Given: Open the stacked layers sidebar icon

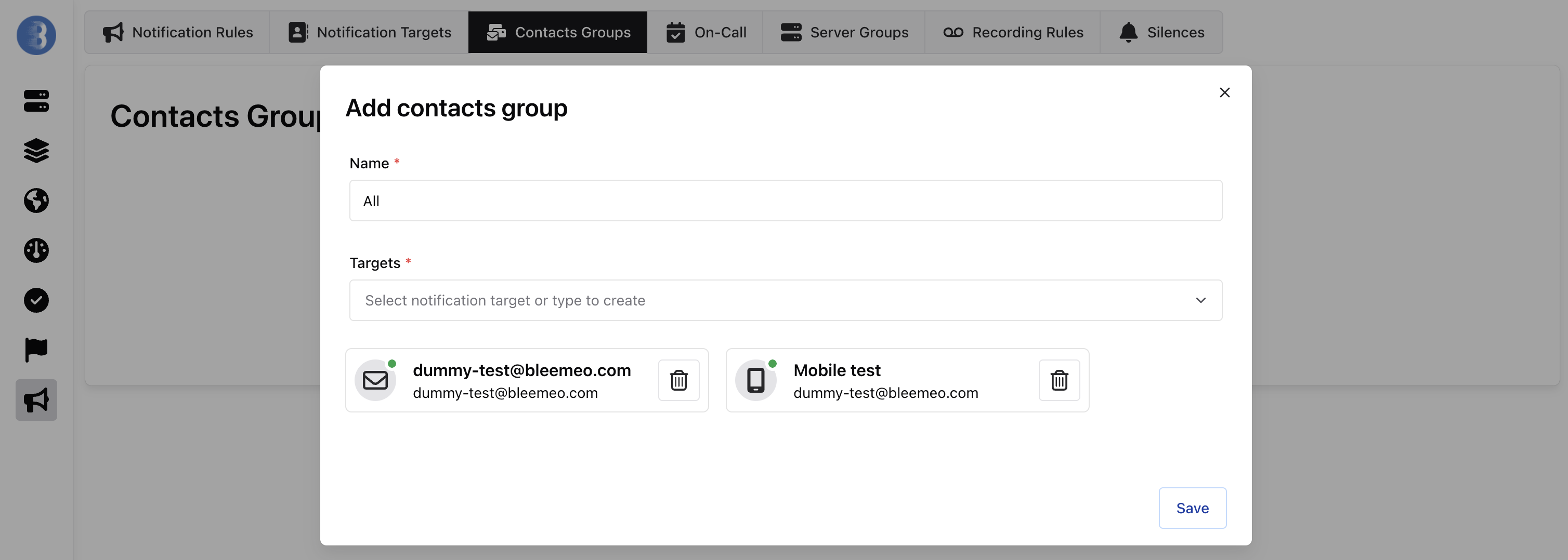Looking at the screenshot, I should point(36,151).
